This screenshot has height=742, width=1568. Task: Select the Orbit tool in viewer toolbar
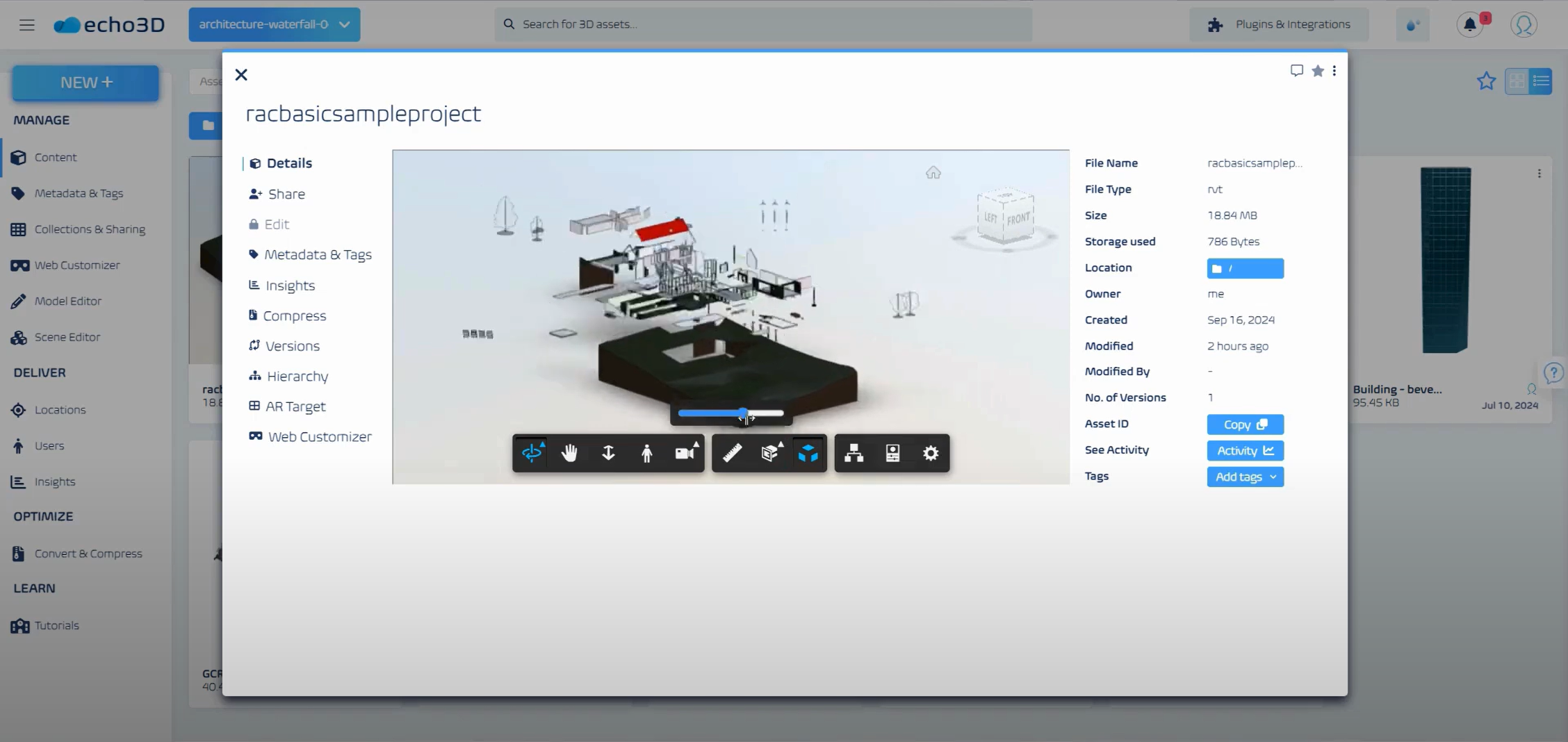532,453
